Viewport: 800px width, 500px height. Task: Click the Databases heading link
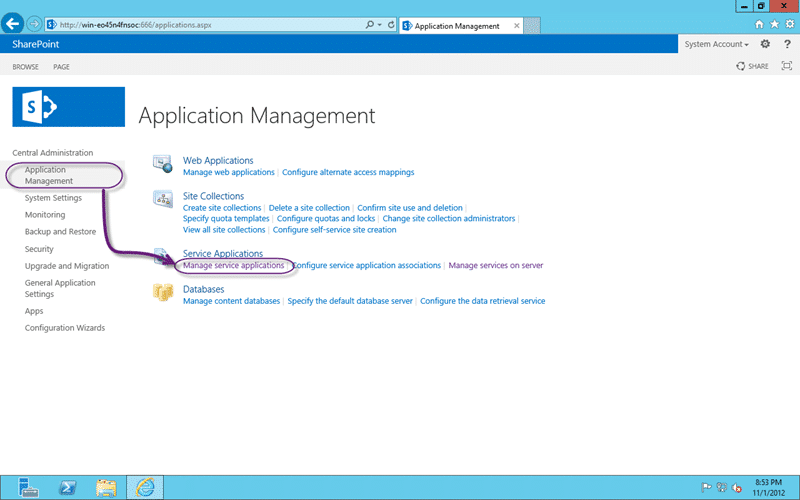click(x=204, y=289)
